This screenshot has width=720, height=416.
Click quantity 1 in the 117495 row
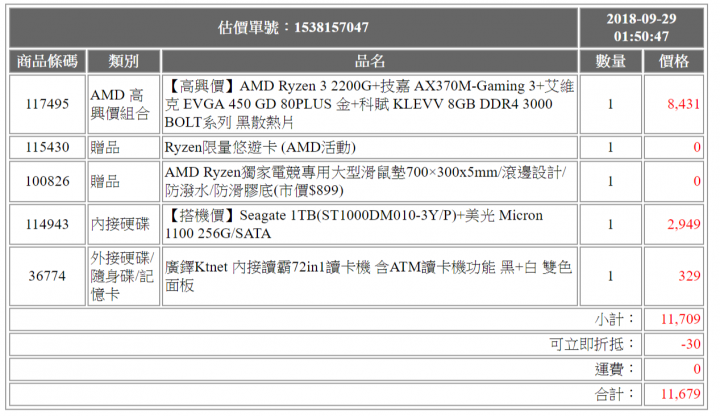(610, 104)
